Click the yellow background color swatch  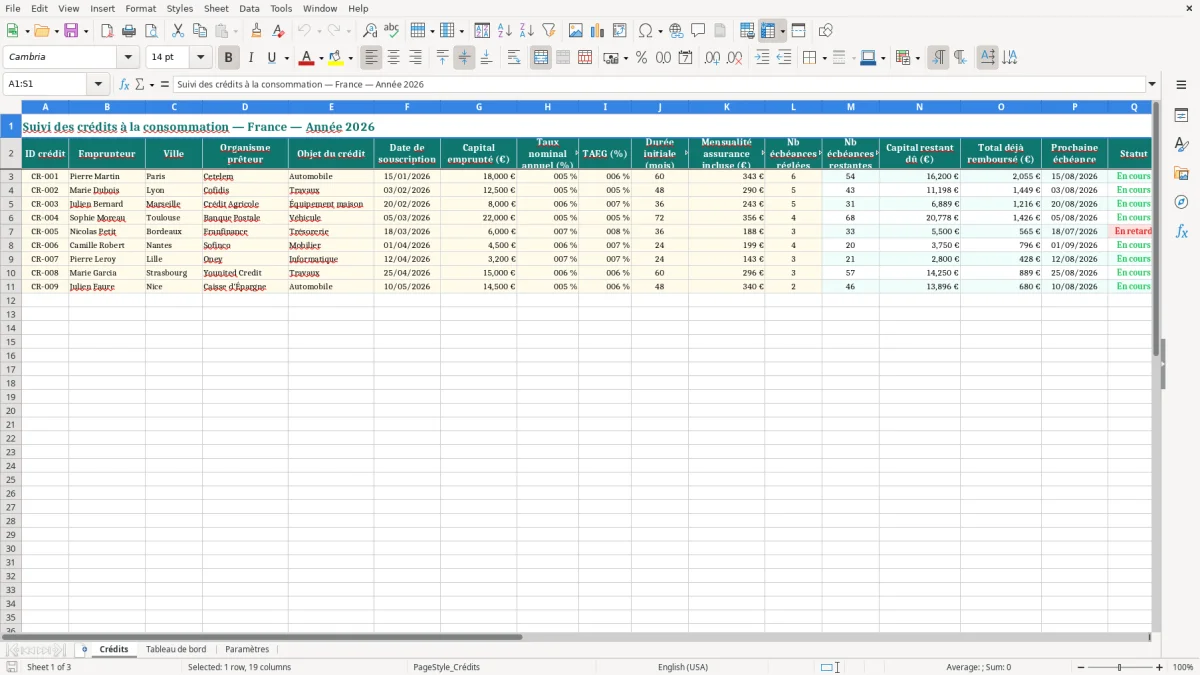pyautogui.click(x=336, y=58)
